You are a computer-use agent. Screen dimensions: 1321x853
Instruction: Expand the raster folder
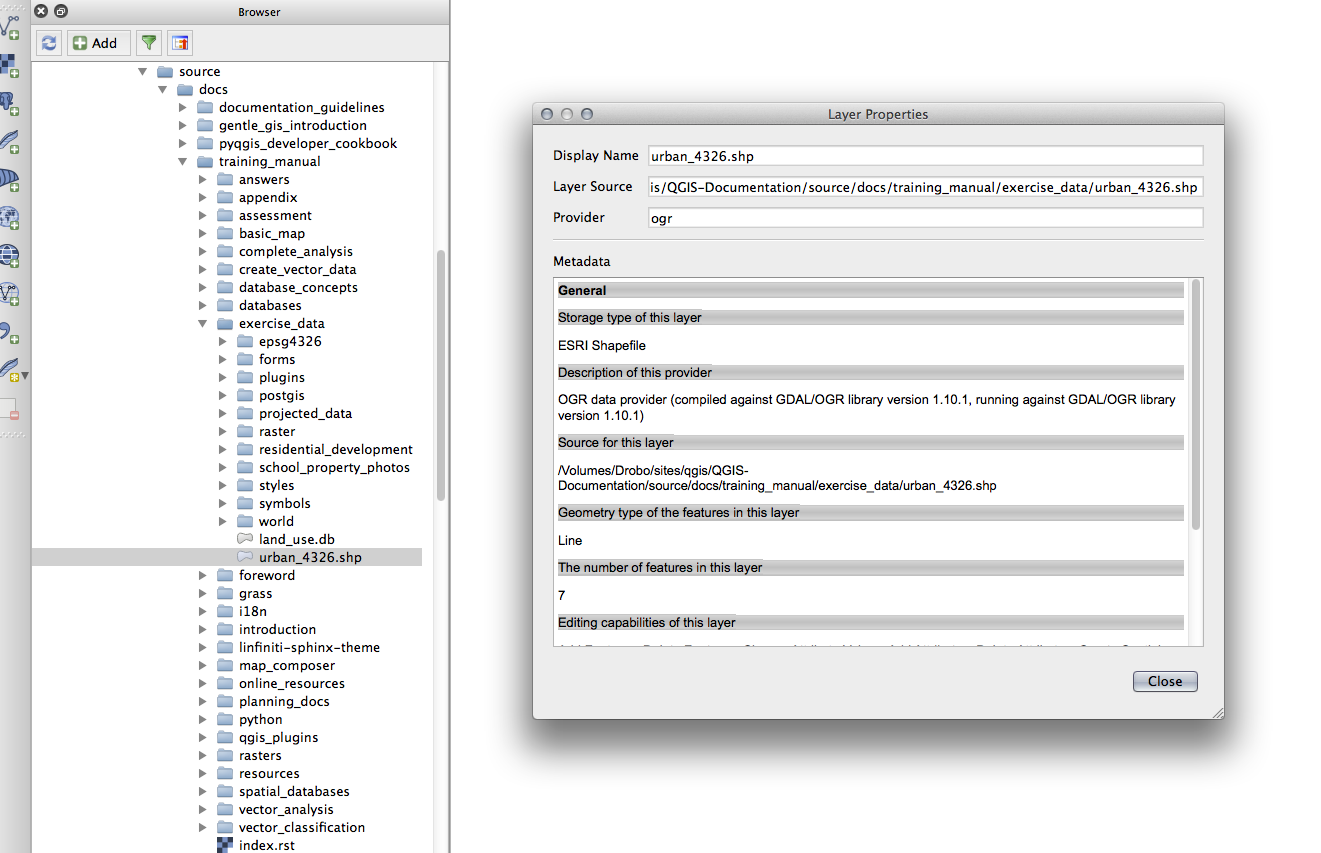[223, 431]
